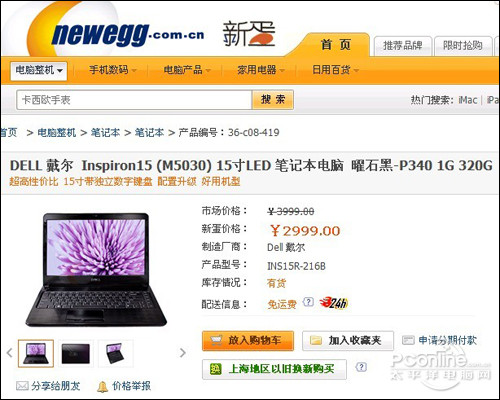Click the 24h delivery badge icon
The image size is (500, 400).
click(333, 303)
